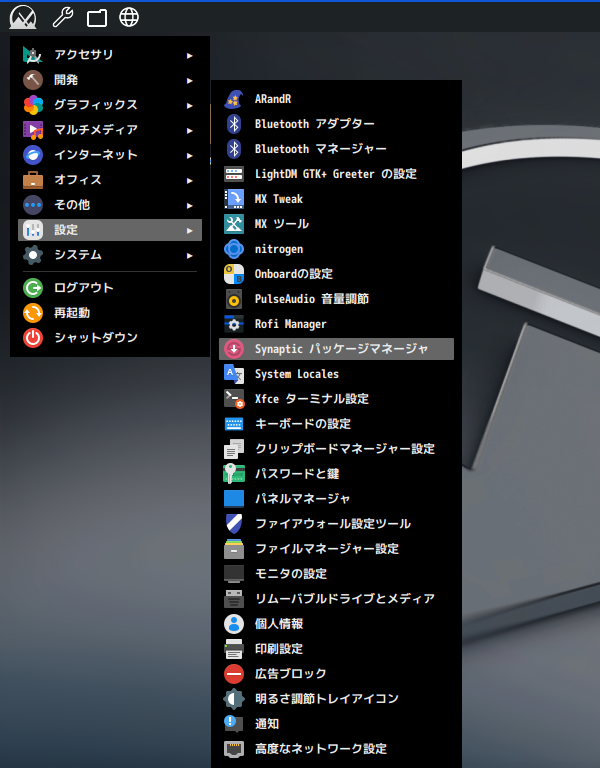Screen dimensions: 600x768
Task: Open nitrogen wallpaper setter icon
Action: pos(234,249)
